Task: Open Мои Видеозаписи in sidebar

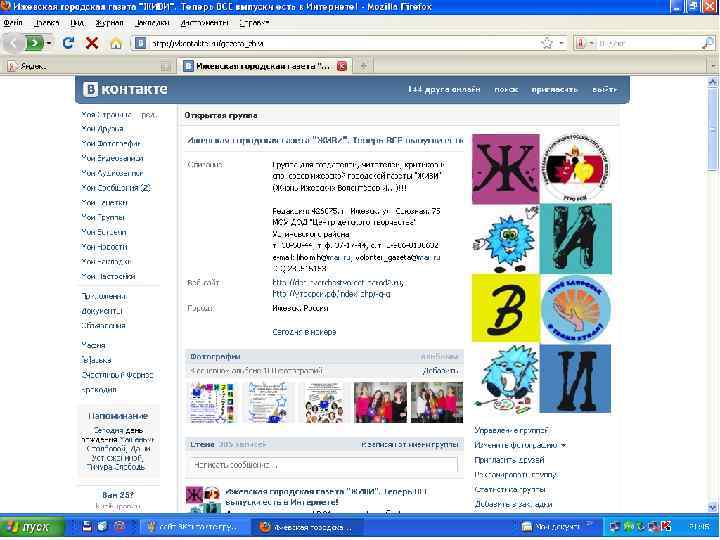Action: pos(112,158)
